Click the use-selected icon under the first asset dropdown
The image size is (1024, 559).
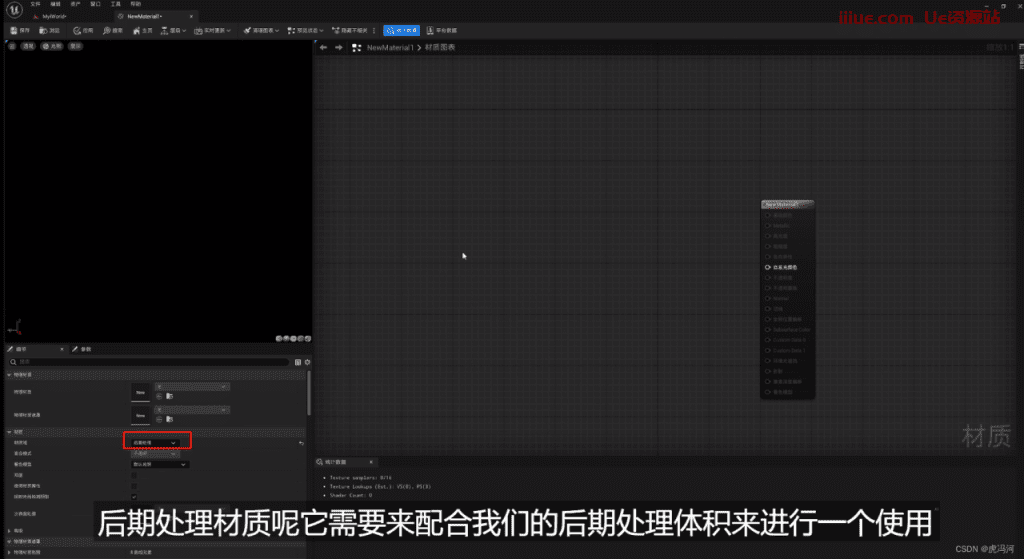coord(159,396)
